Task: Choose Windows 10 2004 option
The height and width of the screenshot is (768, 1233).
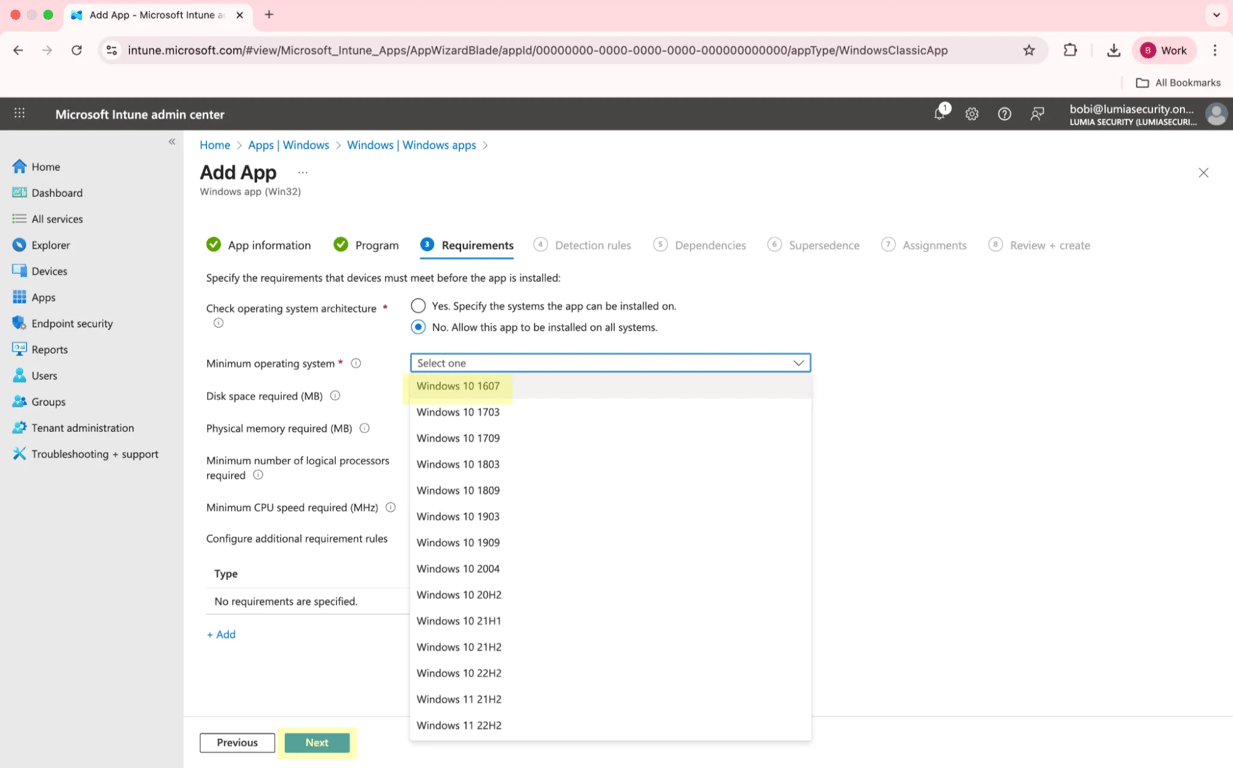Action: [x=610, y=568]
